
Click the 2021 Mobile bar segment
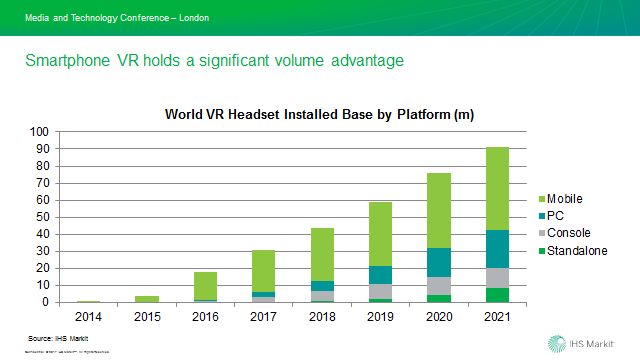(x=497, y=189)
